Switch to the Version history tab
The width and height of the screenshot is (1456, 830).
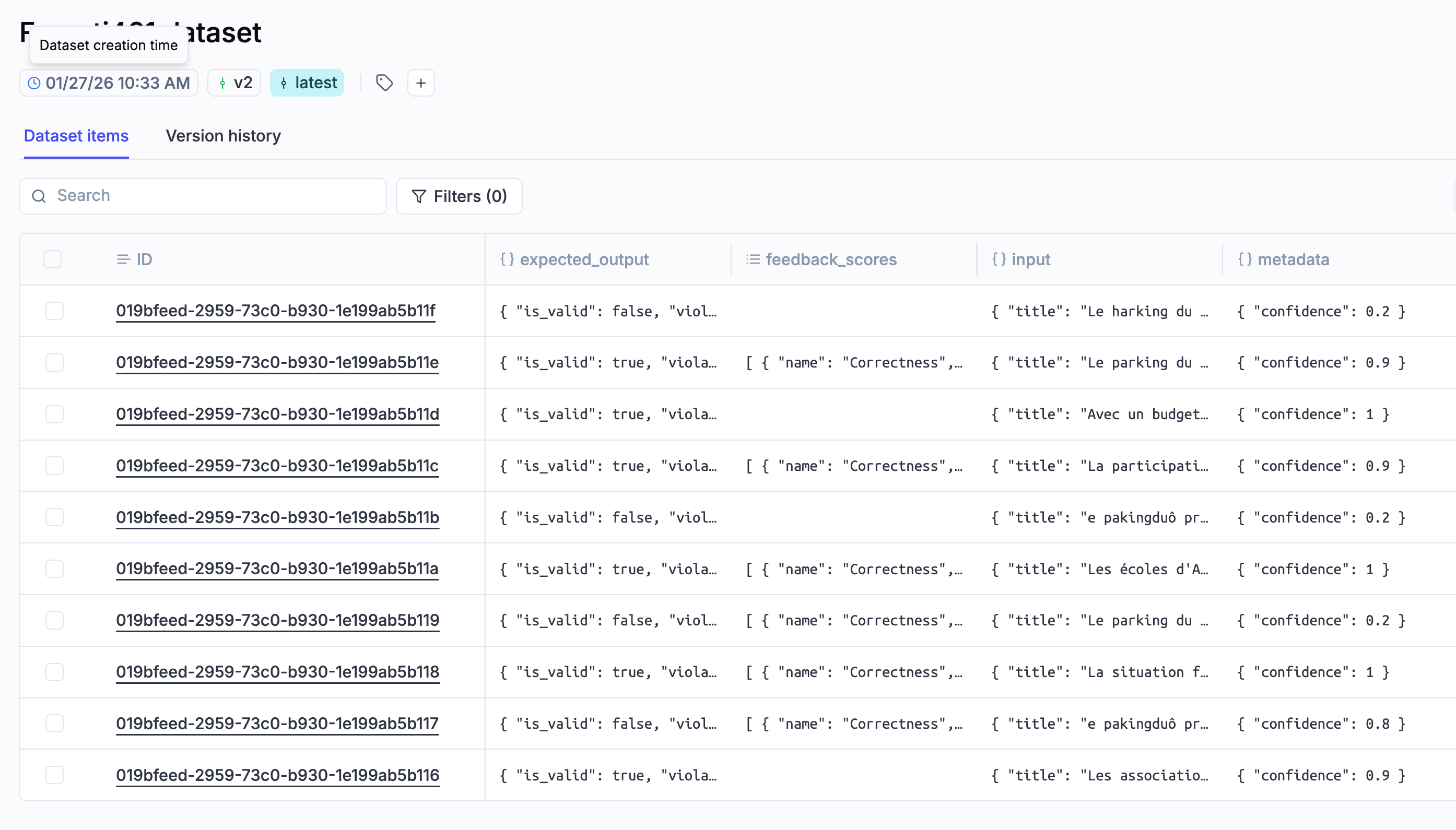[x=223, y=136]
